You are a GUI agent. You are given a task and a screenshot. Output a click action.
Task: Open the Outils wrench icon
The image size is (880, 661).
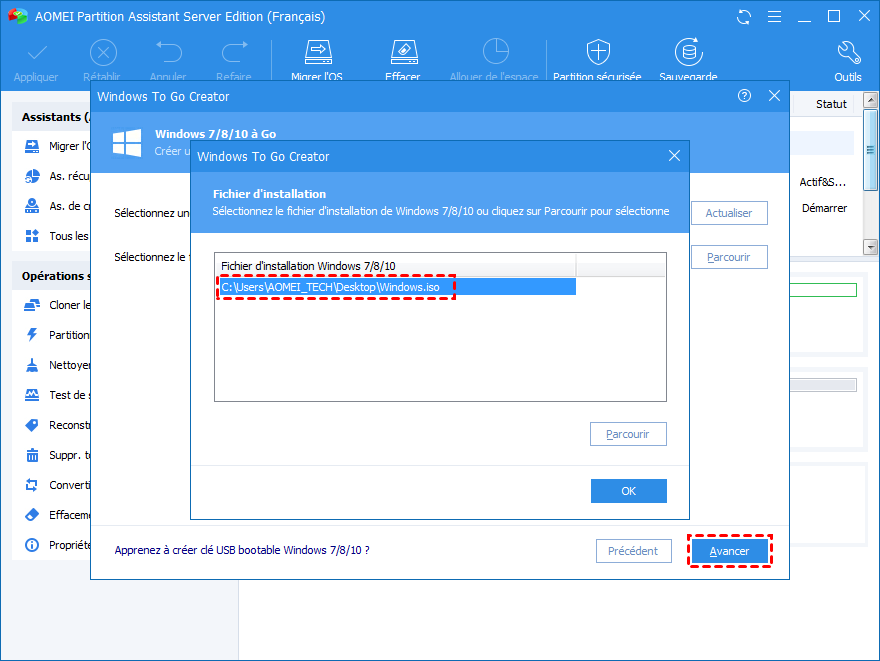click(x=848, y=53)
